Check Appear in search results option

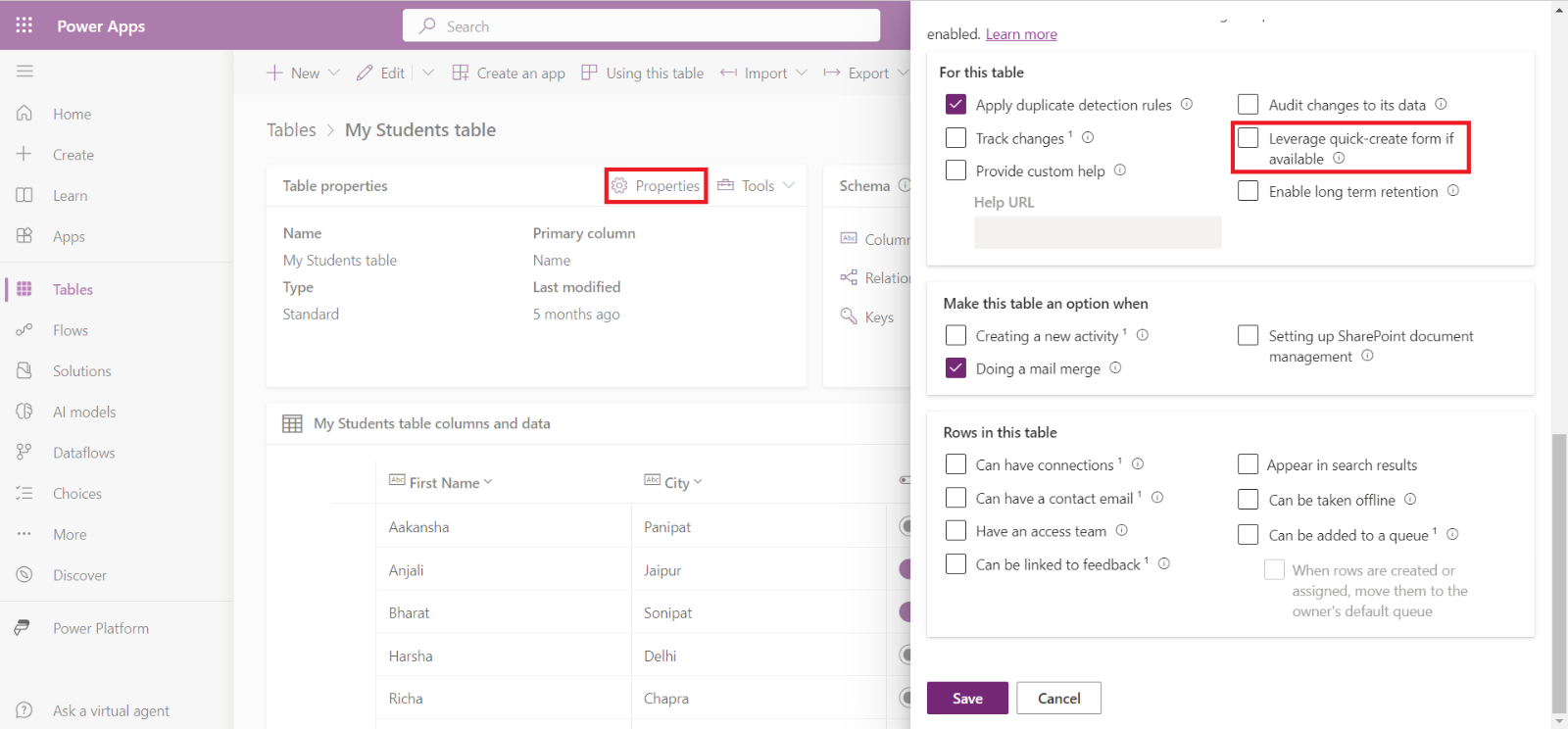(x=1248, y=464)
